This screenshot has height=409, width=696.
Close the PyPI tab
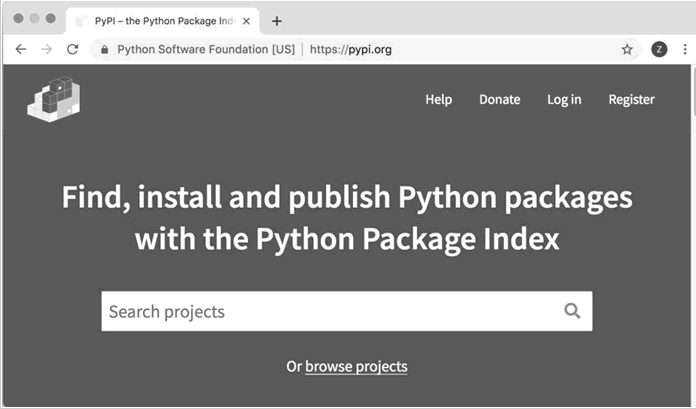pyautogui.click(x=246, y=21)
